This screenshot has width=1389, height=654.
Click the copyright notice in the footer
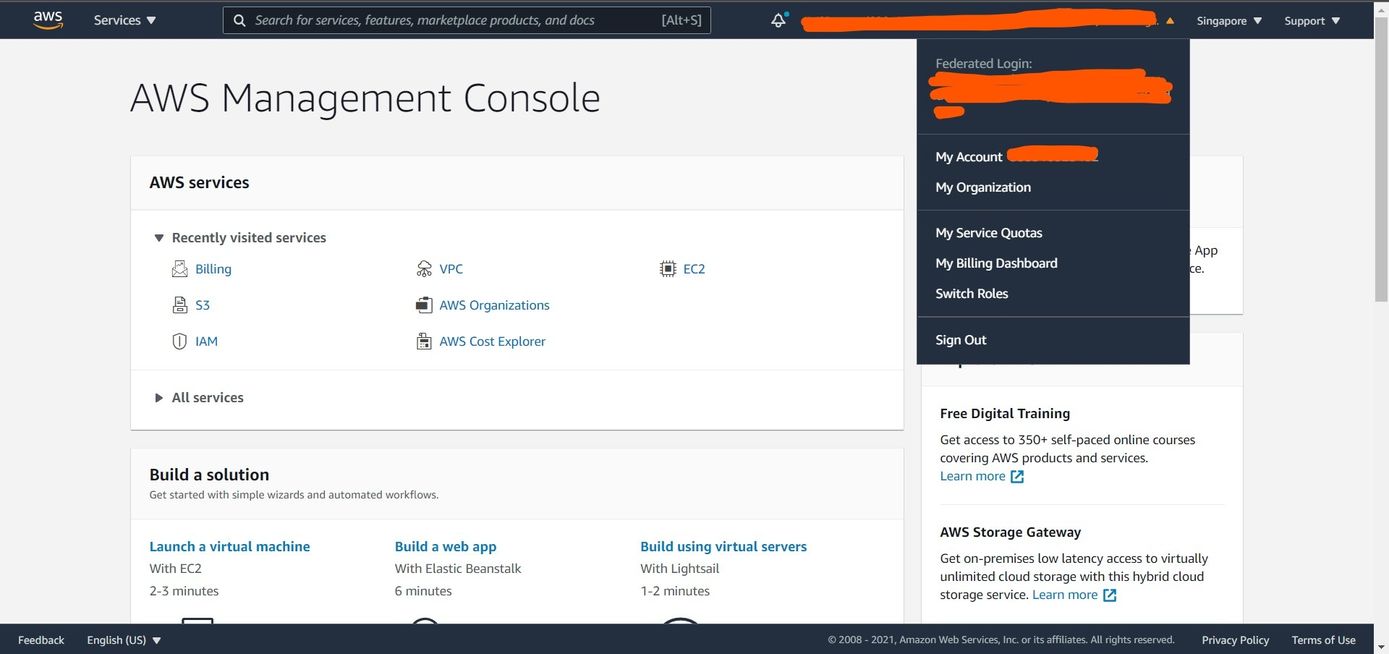1001,640
